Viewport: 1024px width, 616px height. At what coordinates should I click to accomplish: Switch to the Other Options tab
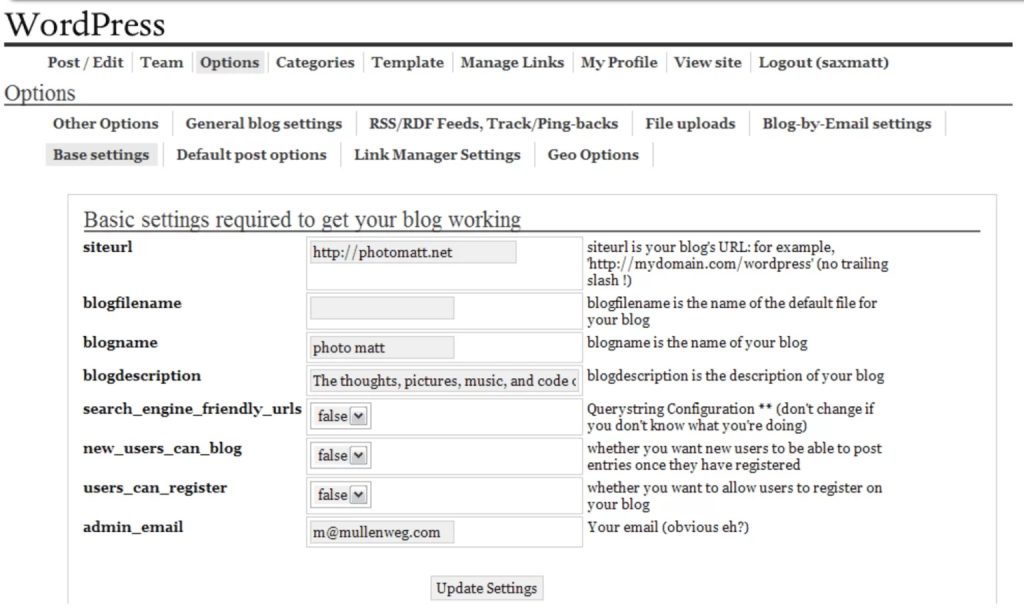coord(105,124)
